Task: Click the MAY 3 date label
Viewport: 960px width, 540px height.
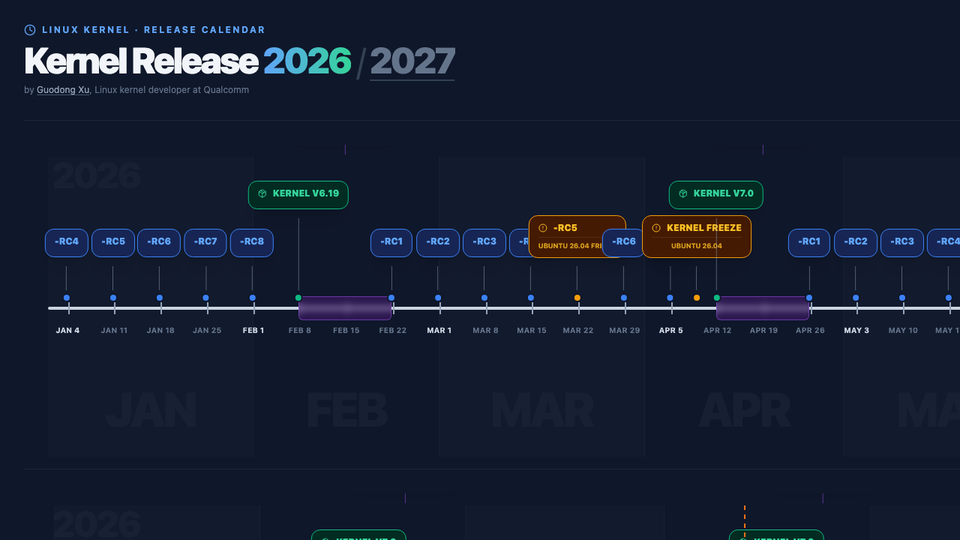Action: [857, 331]
